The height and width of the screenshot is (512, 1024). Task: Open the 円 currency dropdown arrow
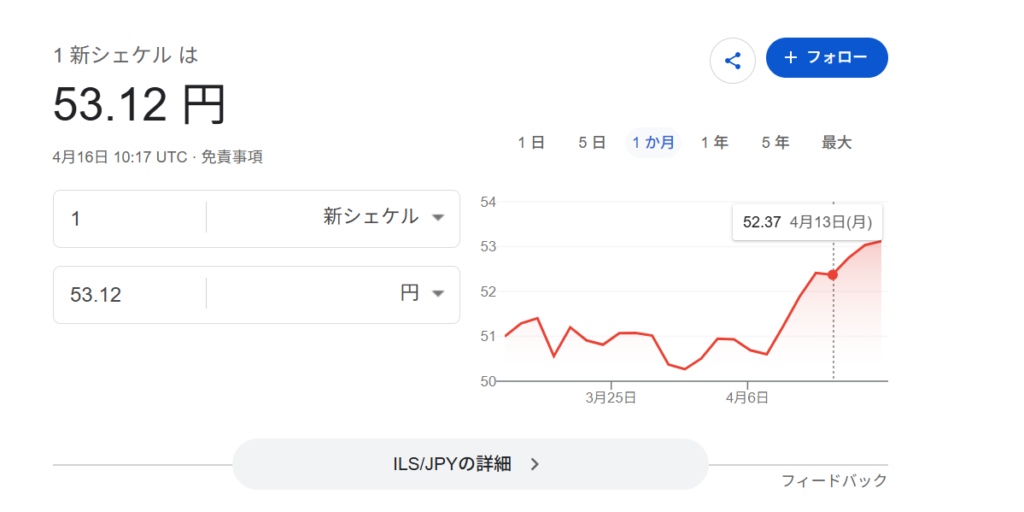437,294
